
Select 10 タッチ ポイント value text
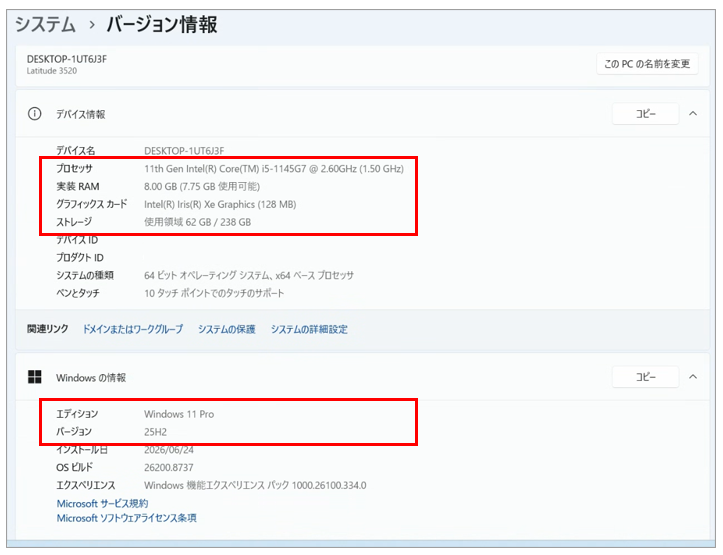214,293
